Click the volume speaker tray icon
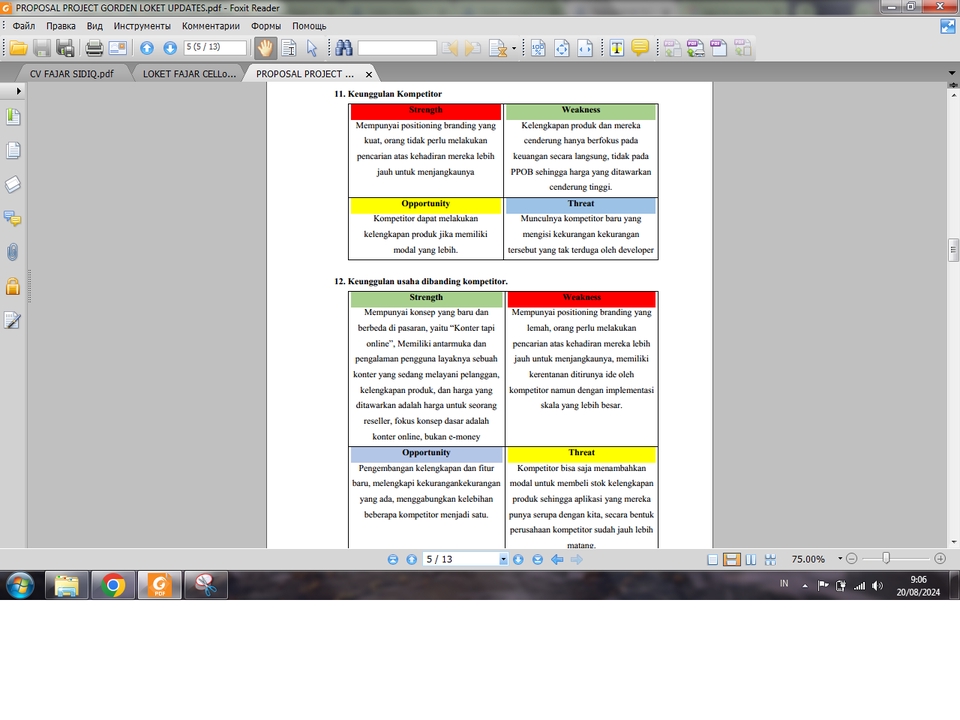The width and height of the screenshot is (960, 720). coord(877,585)
